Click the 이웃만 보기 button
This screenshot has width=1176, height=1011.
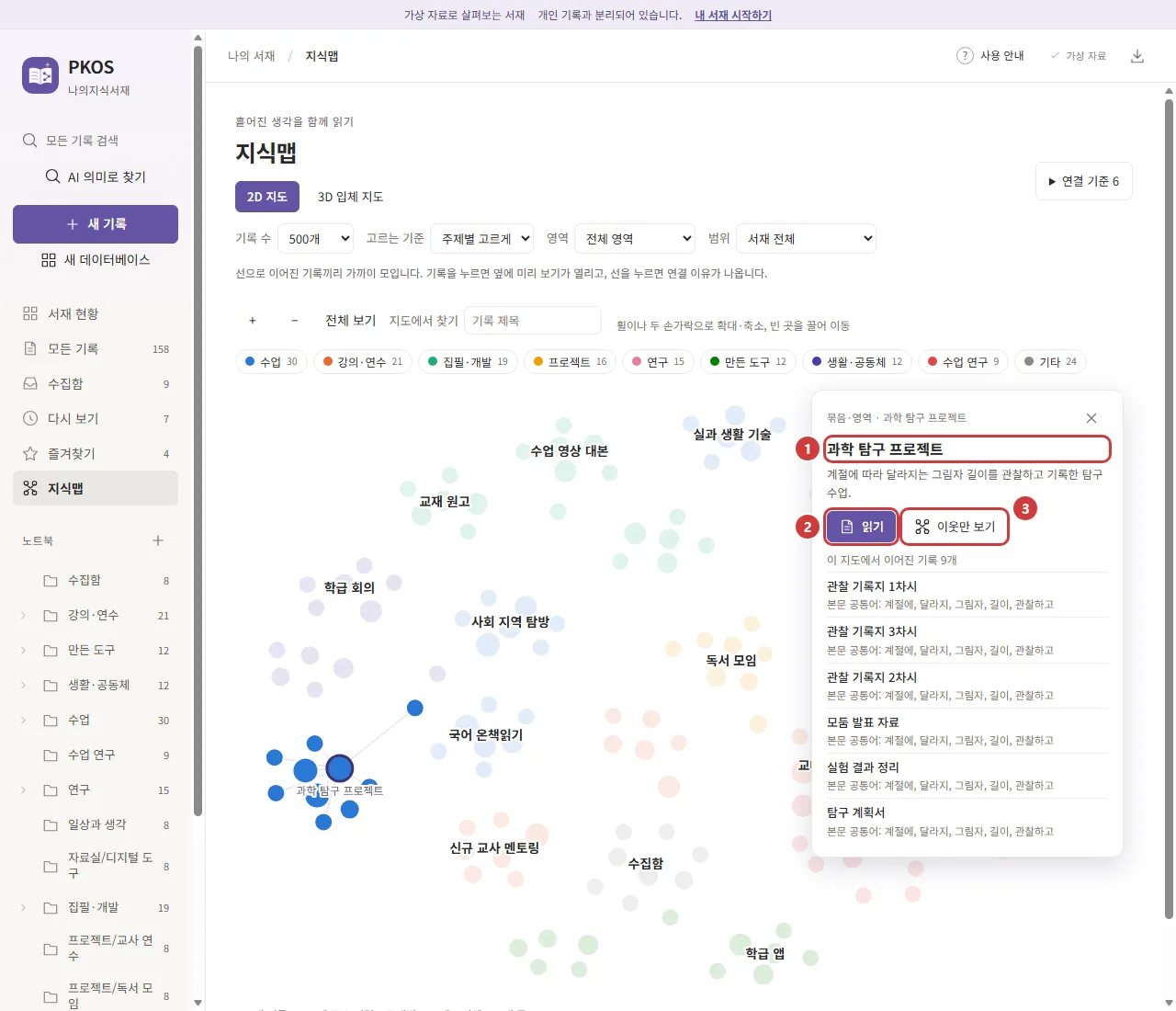(955, 527)
